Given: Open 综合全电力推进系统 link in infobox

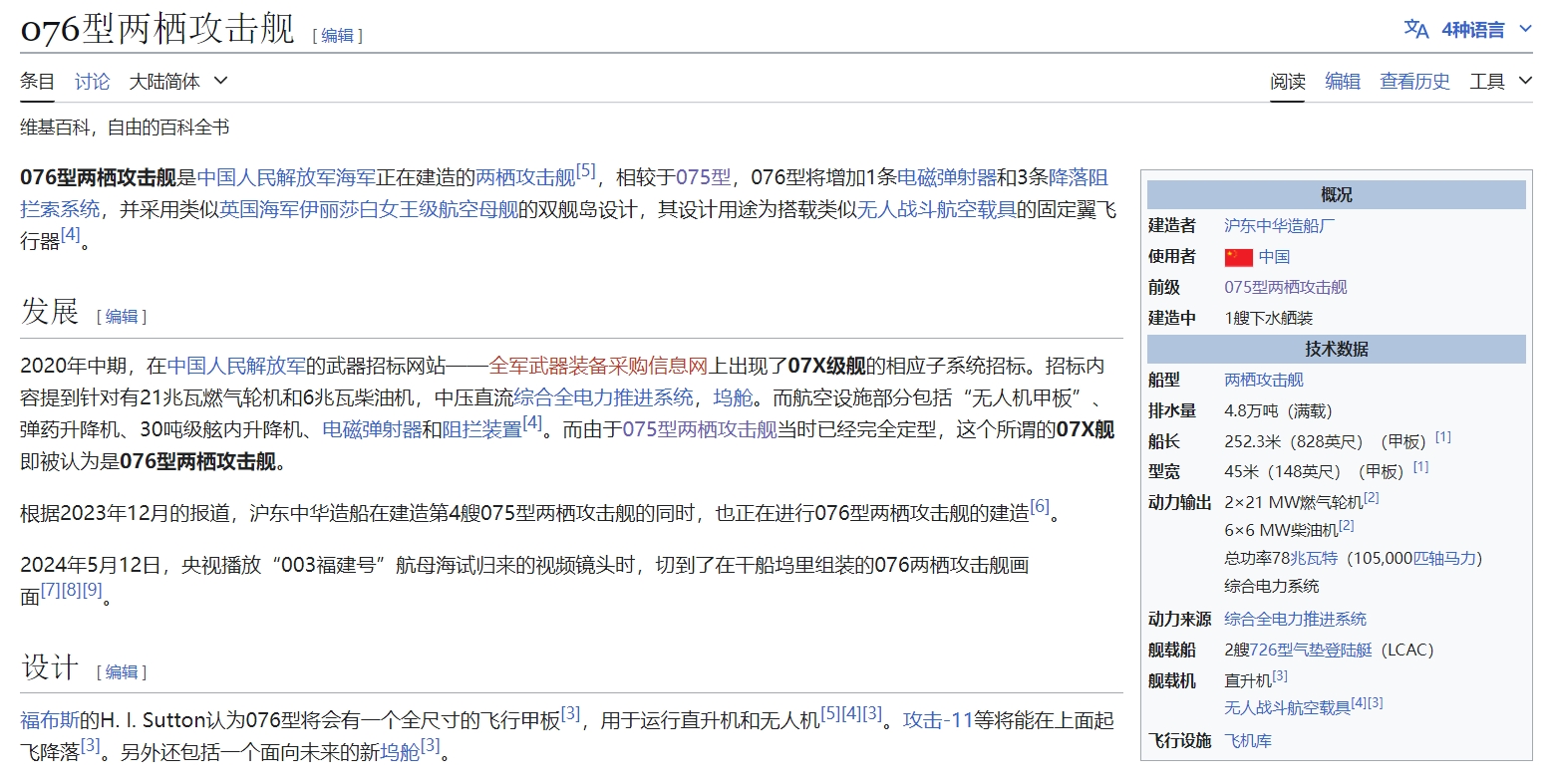Looking at the screenshot, I should 1295,620.
